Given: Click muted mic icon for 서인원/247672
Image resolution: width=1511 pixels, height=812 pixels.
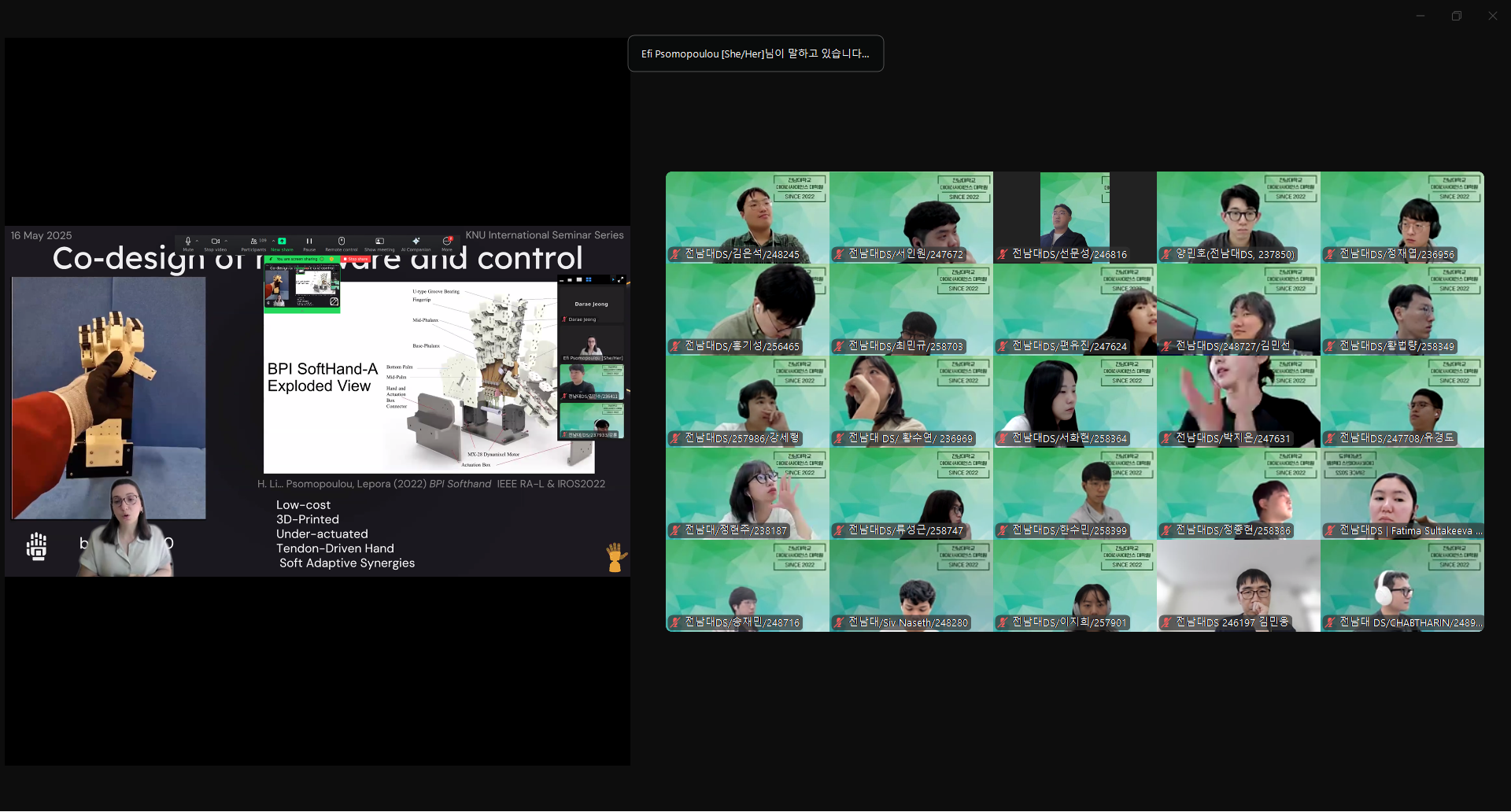Looking at the screenshot, I should coord(839,254).
